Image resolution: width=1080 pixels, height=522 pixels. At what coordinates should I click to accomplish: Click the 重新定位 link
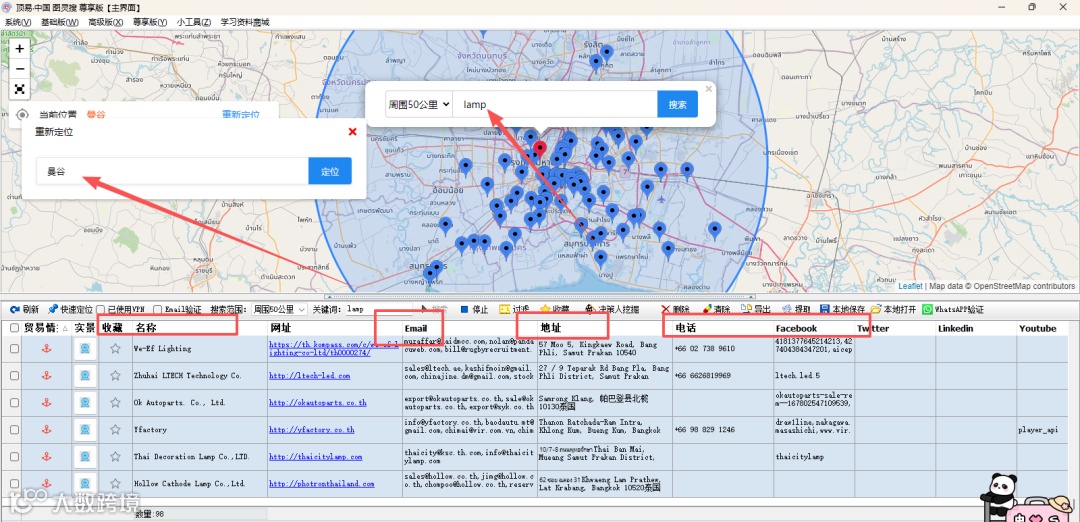pos(241,115)
